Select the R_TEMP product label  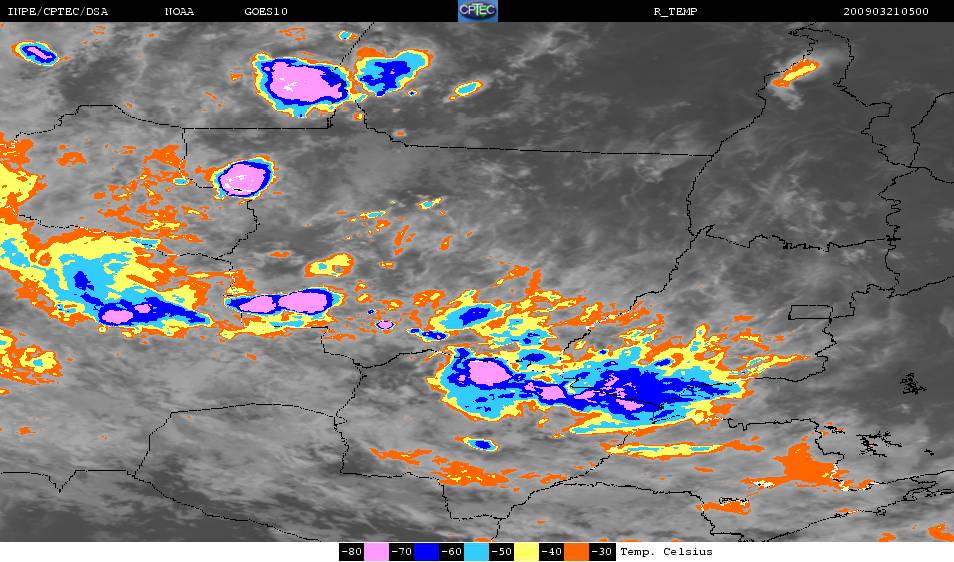675,12
